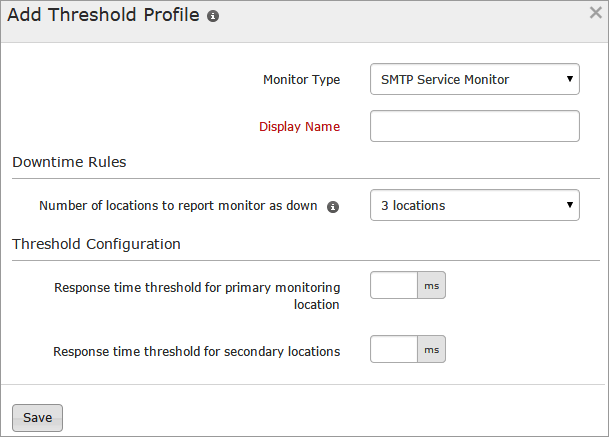609x437 pixels.
Task: Expand the 3 locations dropdown
Action: (x=474, y=205)
